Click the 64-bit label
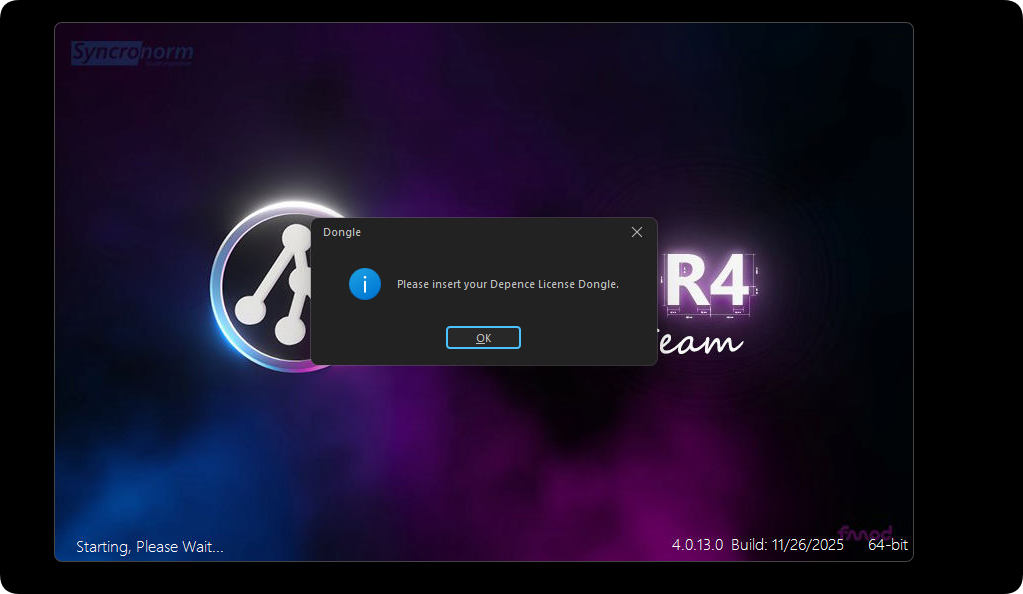The width and height of the screenshot is (1023, 594). pos(887,545)
